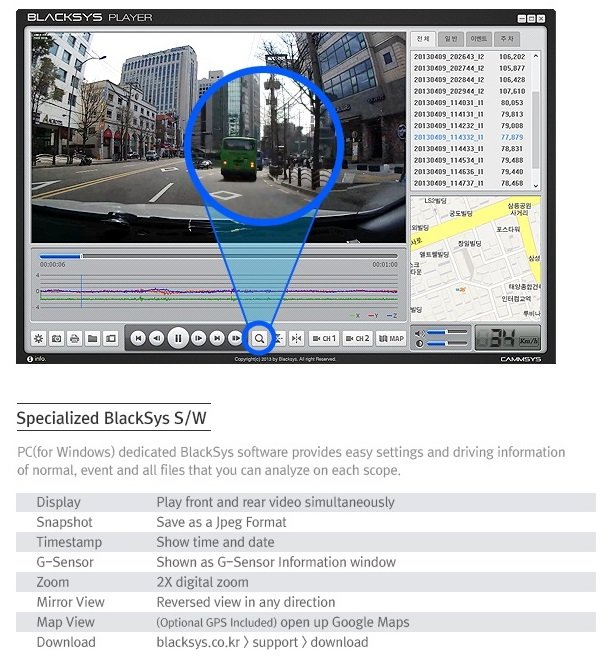The width and height of the screenshot is (607, 658).
Task: Open the info icon at bottom left
Action: pos(30,359)
